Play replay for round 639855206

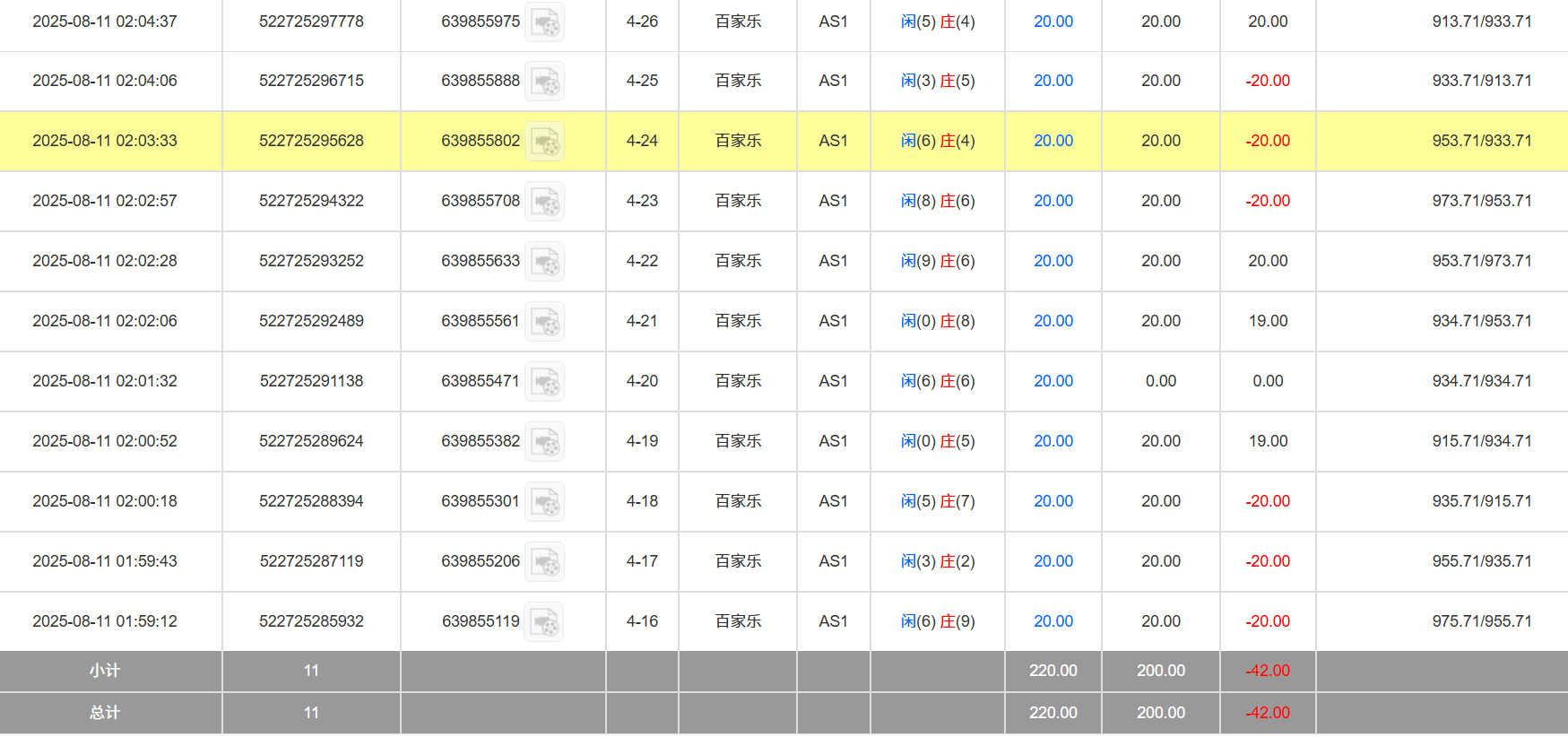(x=544, y=562)
